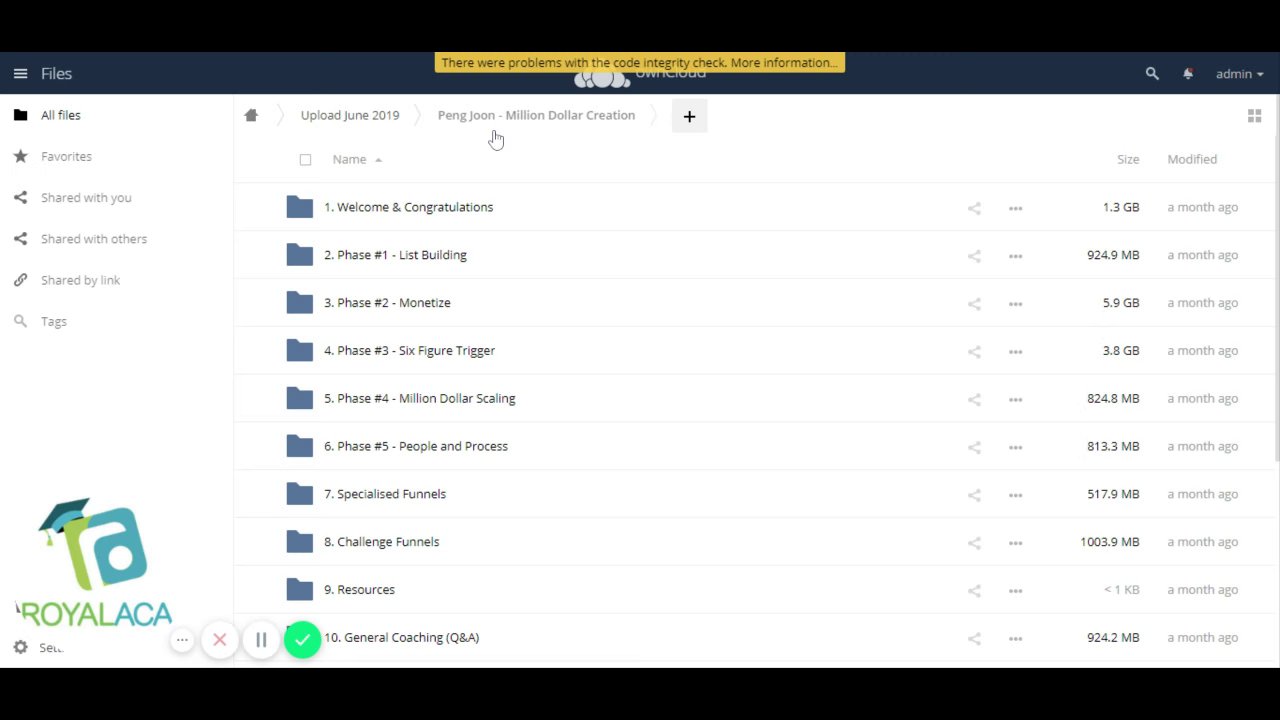Open the search magnifier in header
Image resolution: width=1280 pixels, height=720 pixels.
tap(1152, 73)
